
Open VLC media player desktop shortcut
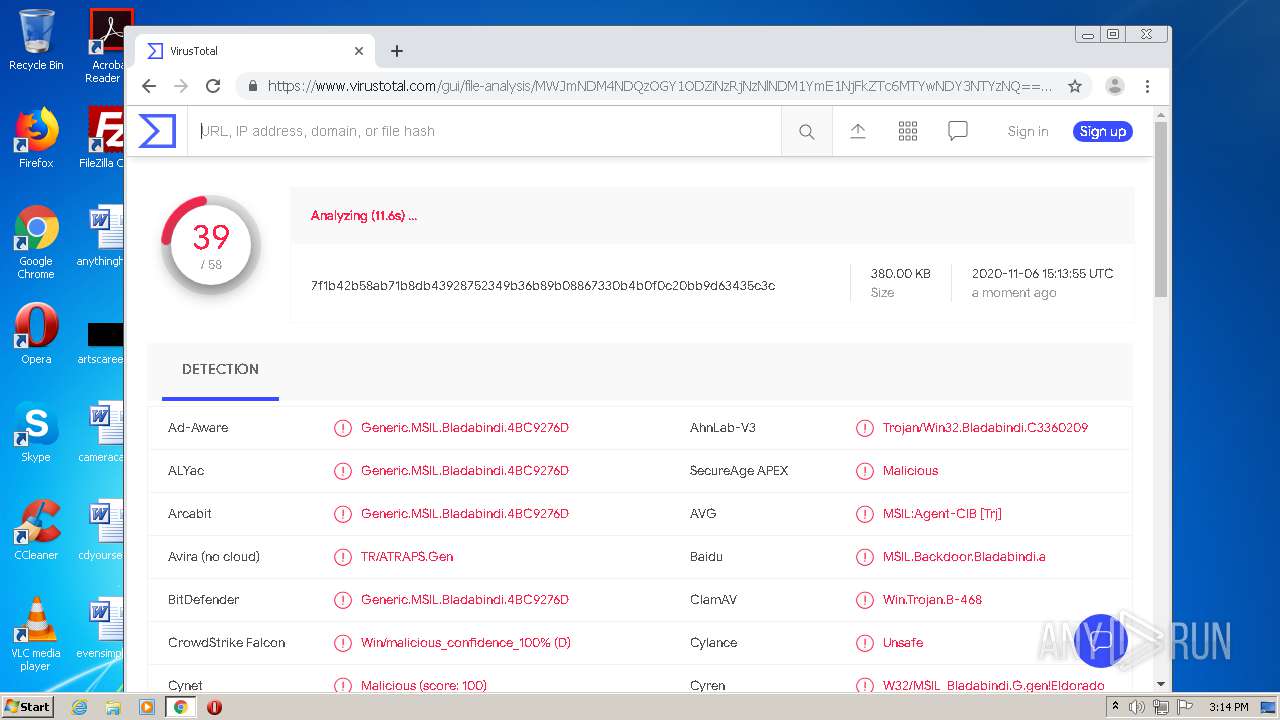click(36, 634)
